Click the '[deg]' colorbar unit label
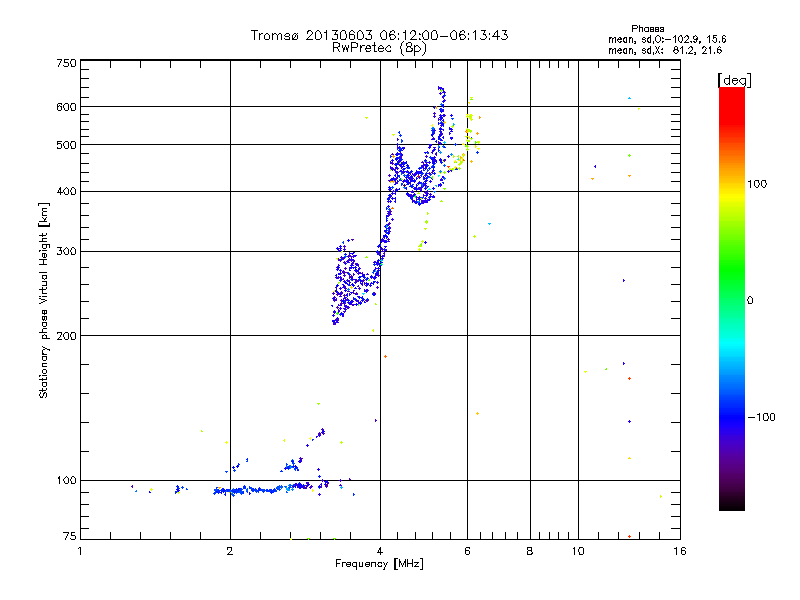 pyautogui.click(x=734, y=80)
